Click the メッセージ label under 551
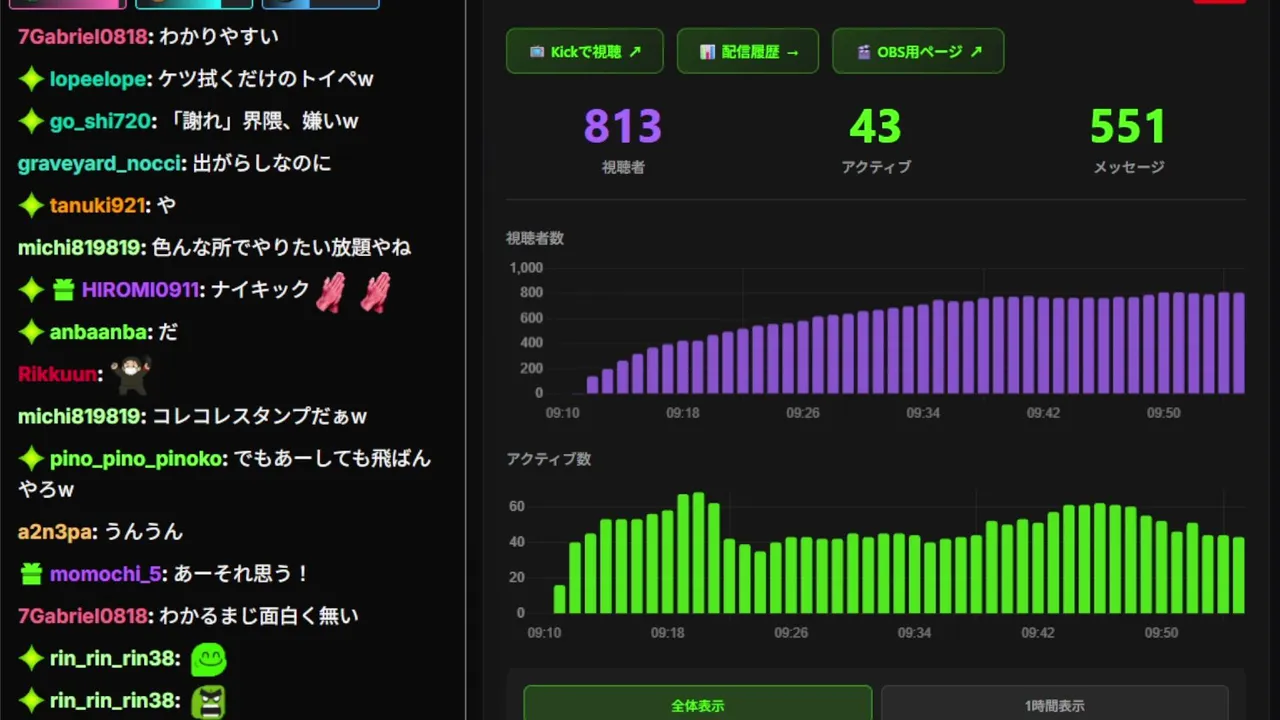Image resolution: width=1280 pixels, height=720 pixels. click(x=1128, y=167)
